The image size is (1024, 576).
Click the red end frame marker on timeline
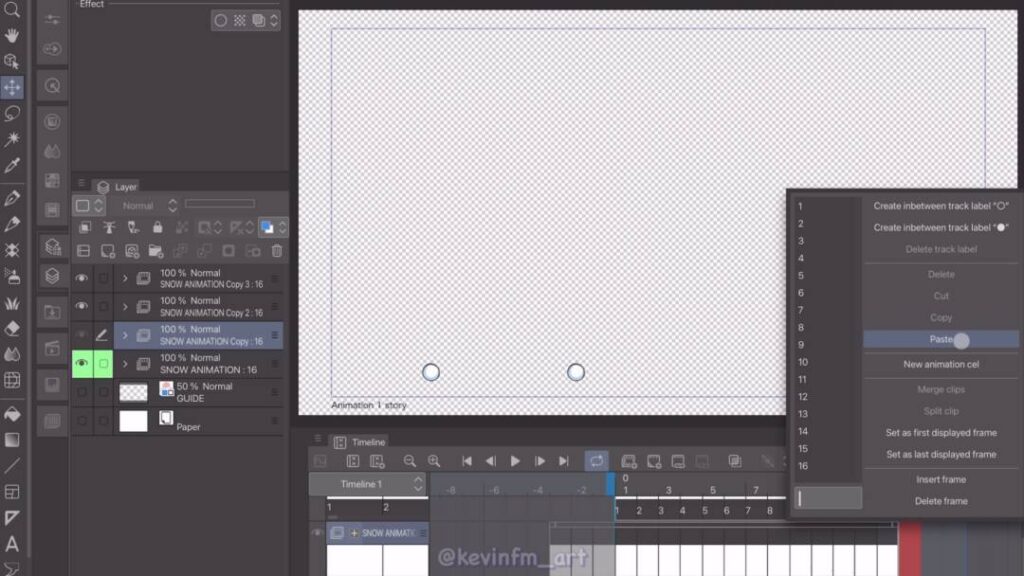click(910, 549)
